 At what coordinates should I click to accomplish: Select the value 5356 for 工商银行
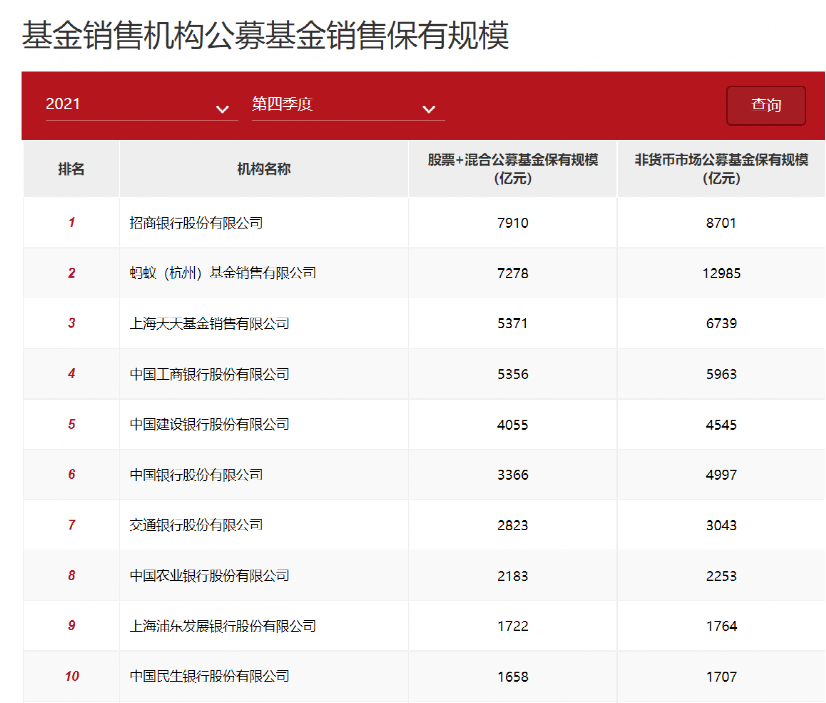click(513, 374)
